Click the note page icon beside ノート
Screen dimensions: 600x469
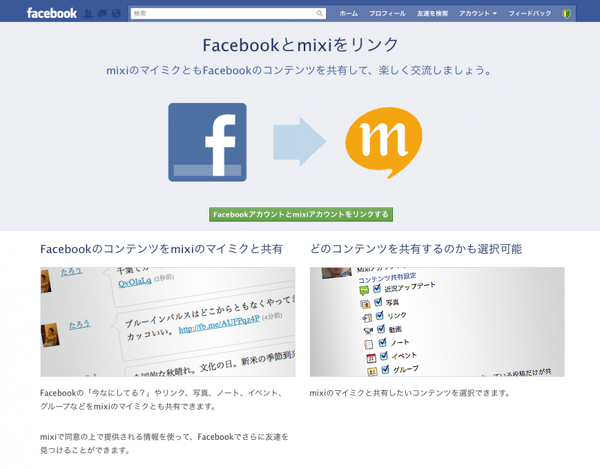369,345
